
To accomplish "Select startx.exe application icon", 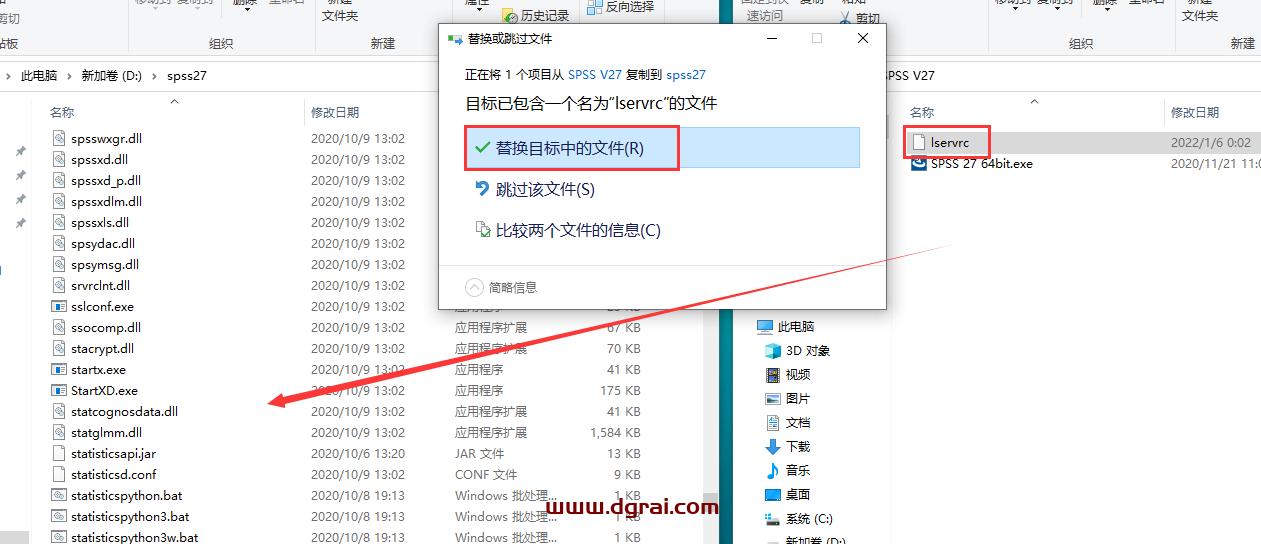I will coord(59,369).
